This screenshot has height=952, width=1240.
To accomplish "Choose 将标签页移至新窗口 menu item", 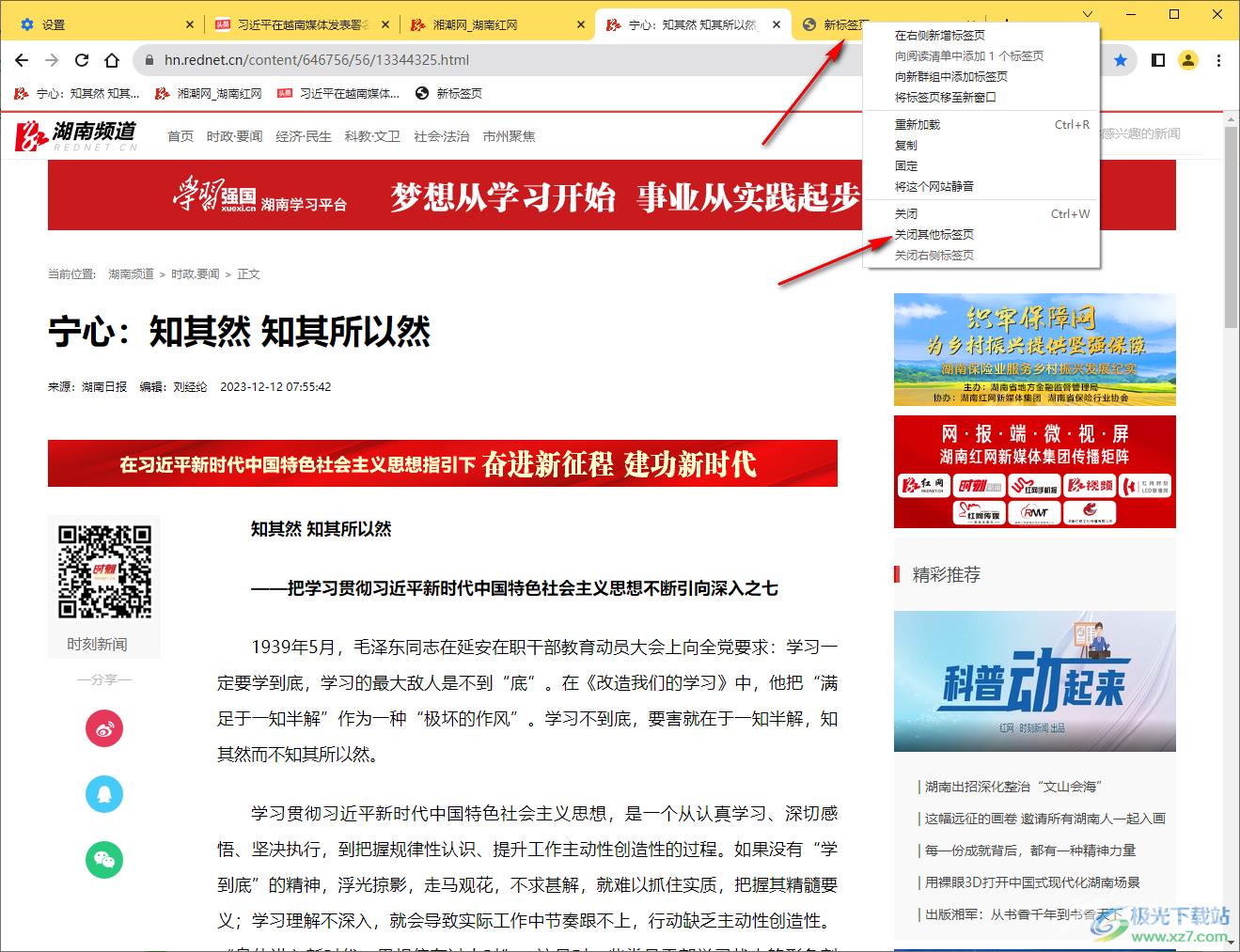I will coord(981,97).
